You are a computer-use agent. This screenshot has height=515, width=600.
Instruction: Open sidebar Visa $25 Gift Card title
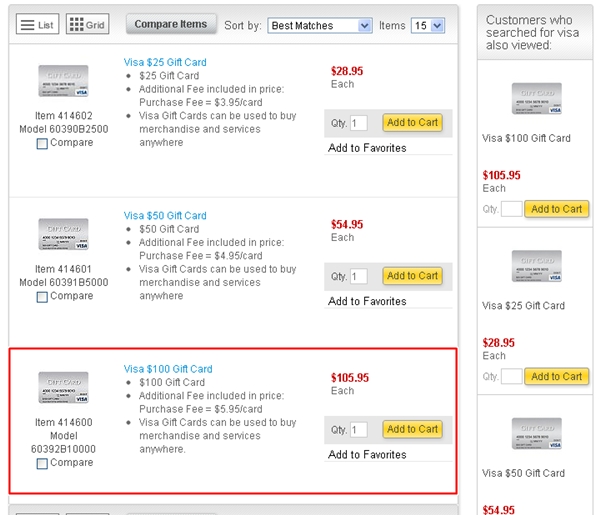(523, 306)
